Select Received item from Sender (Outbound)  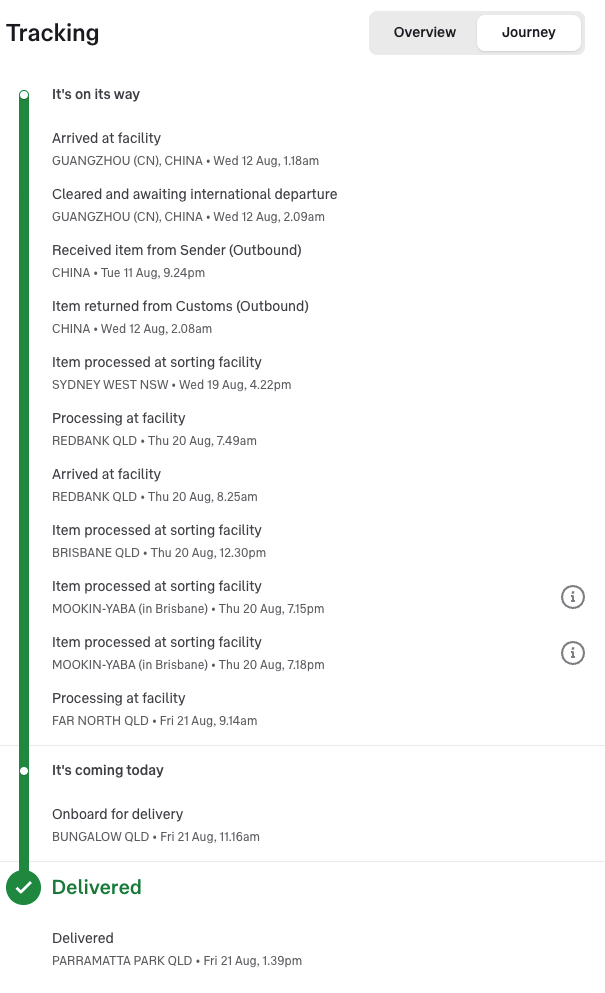[x=177, y=261]
